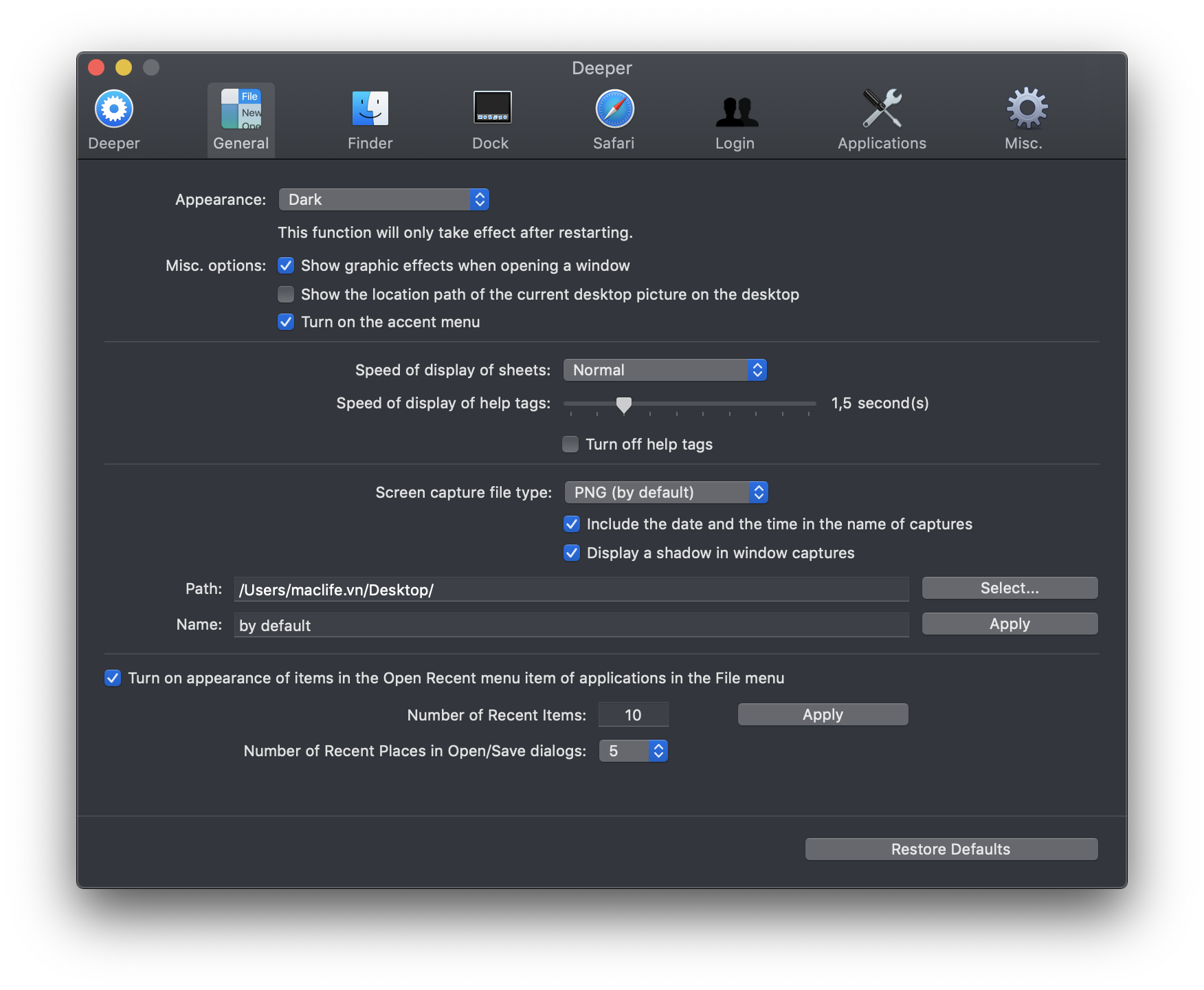1204x990 pixels.
Task: Open the sheets display speed dropdown
Action: point(665,370)
